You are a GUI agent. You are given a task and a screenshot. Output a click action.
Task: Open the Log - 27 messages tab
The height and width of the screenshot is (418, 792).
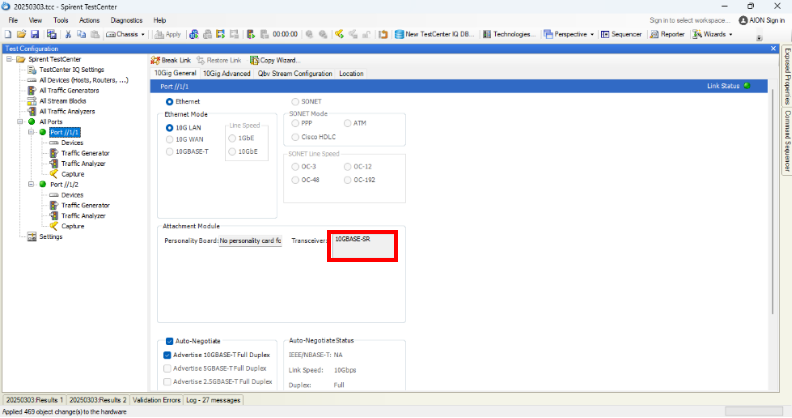click(x=213, y=400)
